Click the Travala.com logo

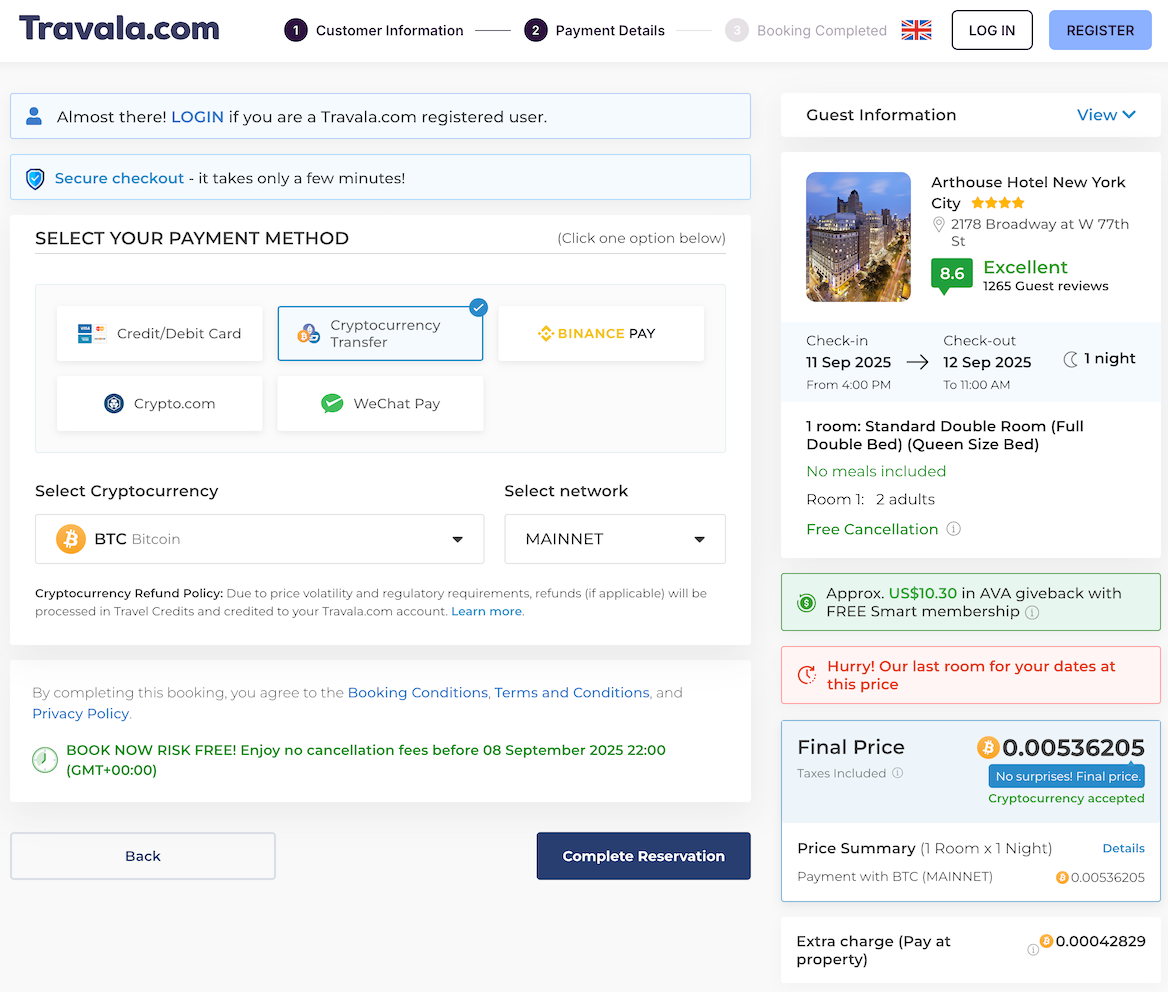[119, 29]
